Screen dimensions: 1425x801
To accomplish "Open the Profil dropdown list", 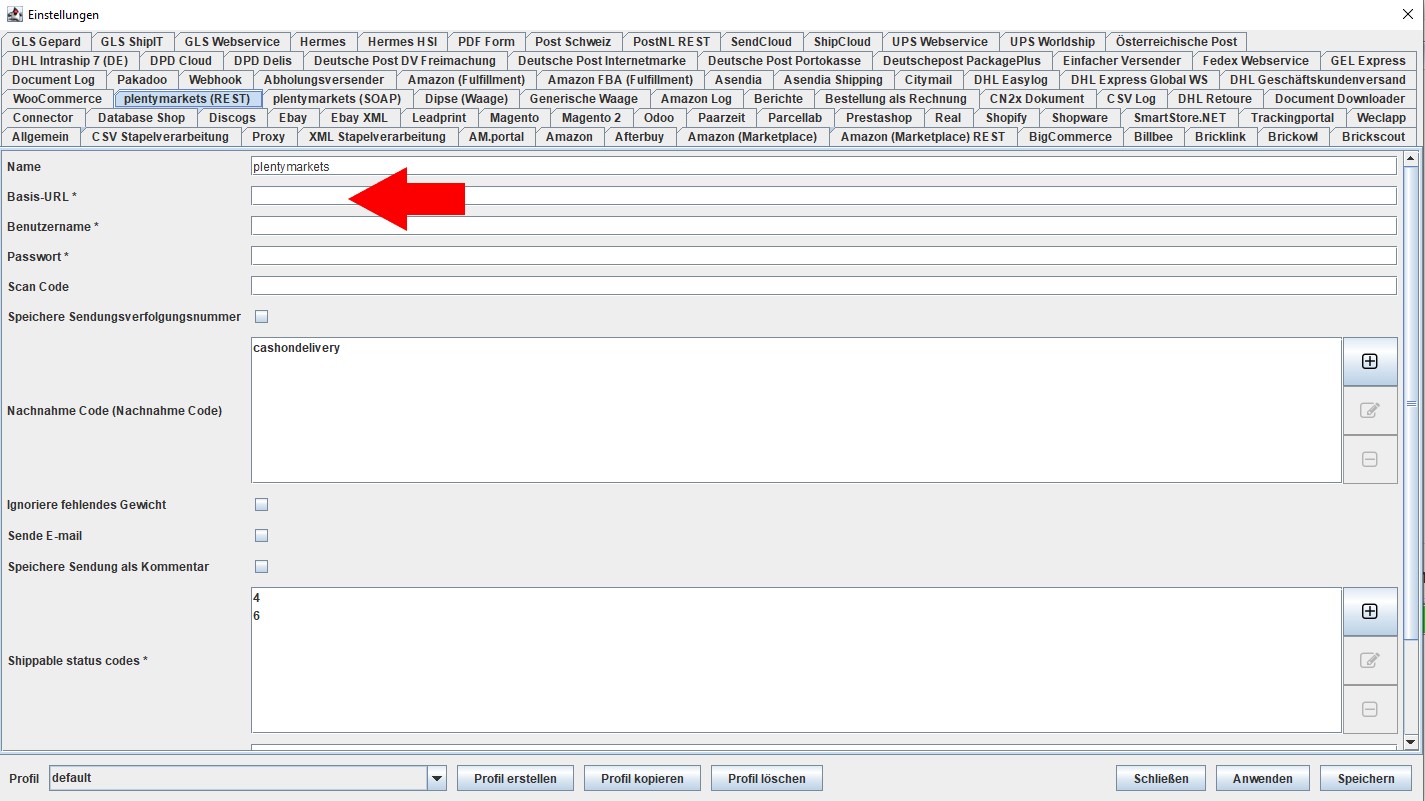I will coord(436,778).
